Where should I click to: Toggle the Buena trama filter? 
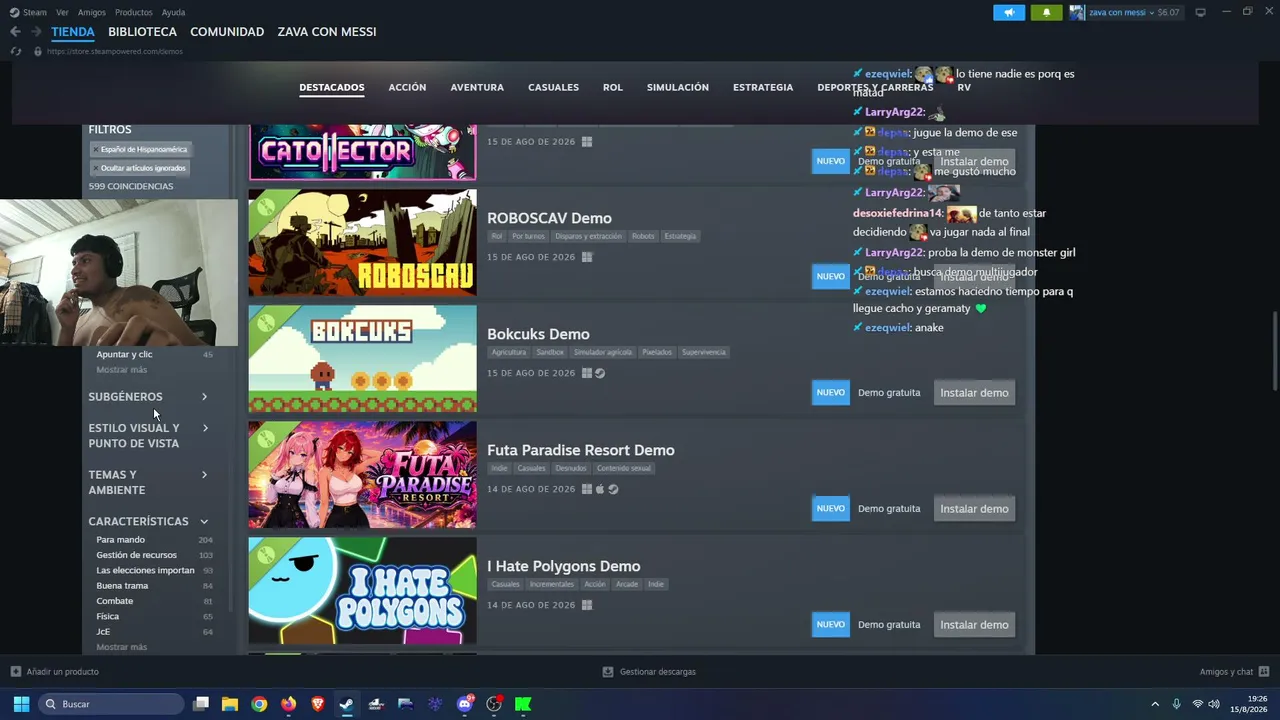(x=154, y=586)
